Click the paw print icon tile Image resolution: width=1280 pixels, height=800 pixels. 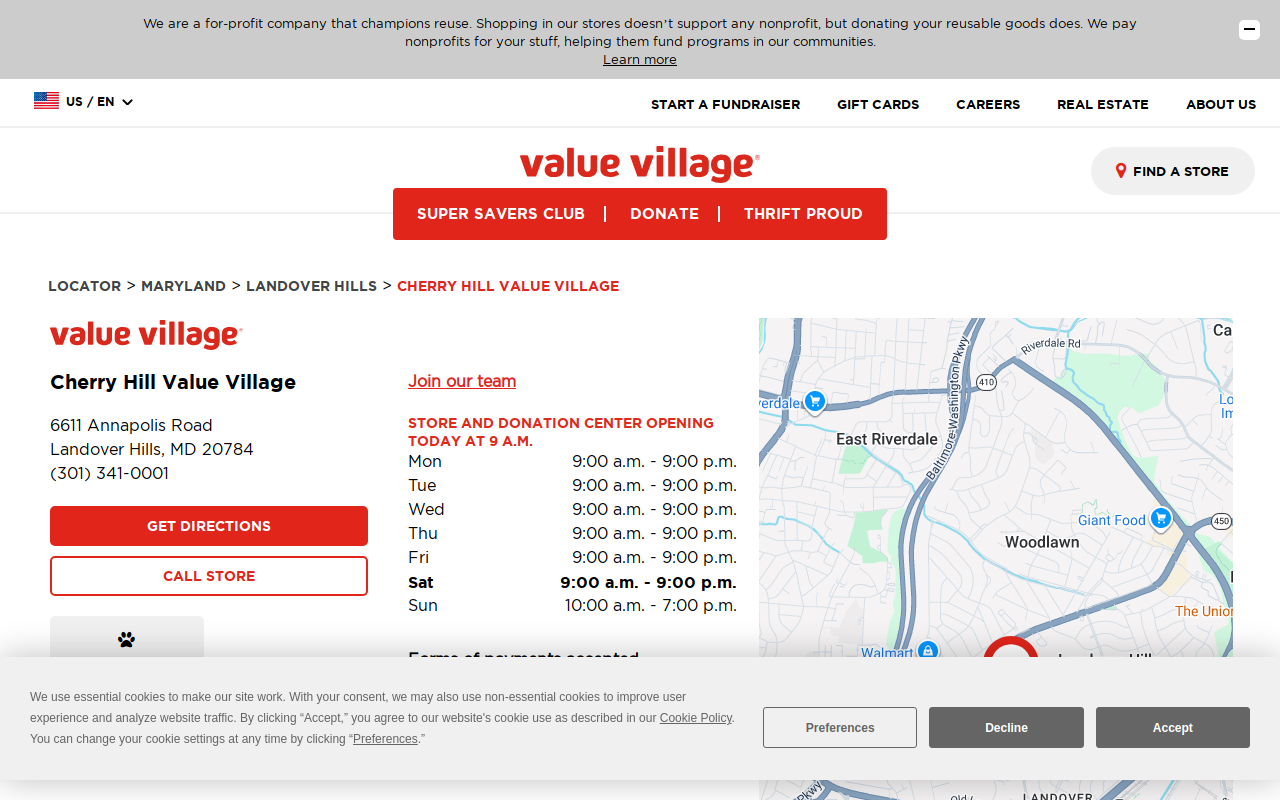127,638
